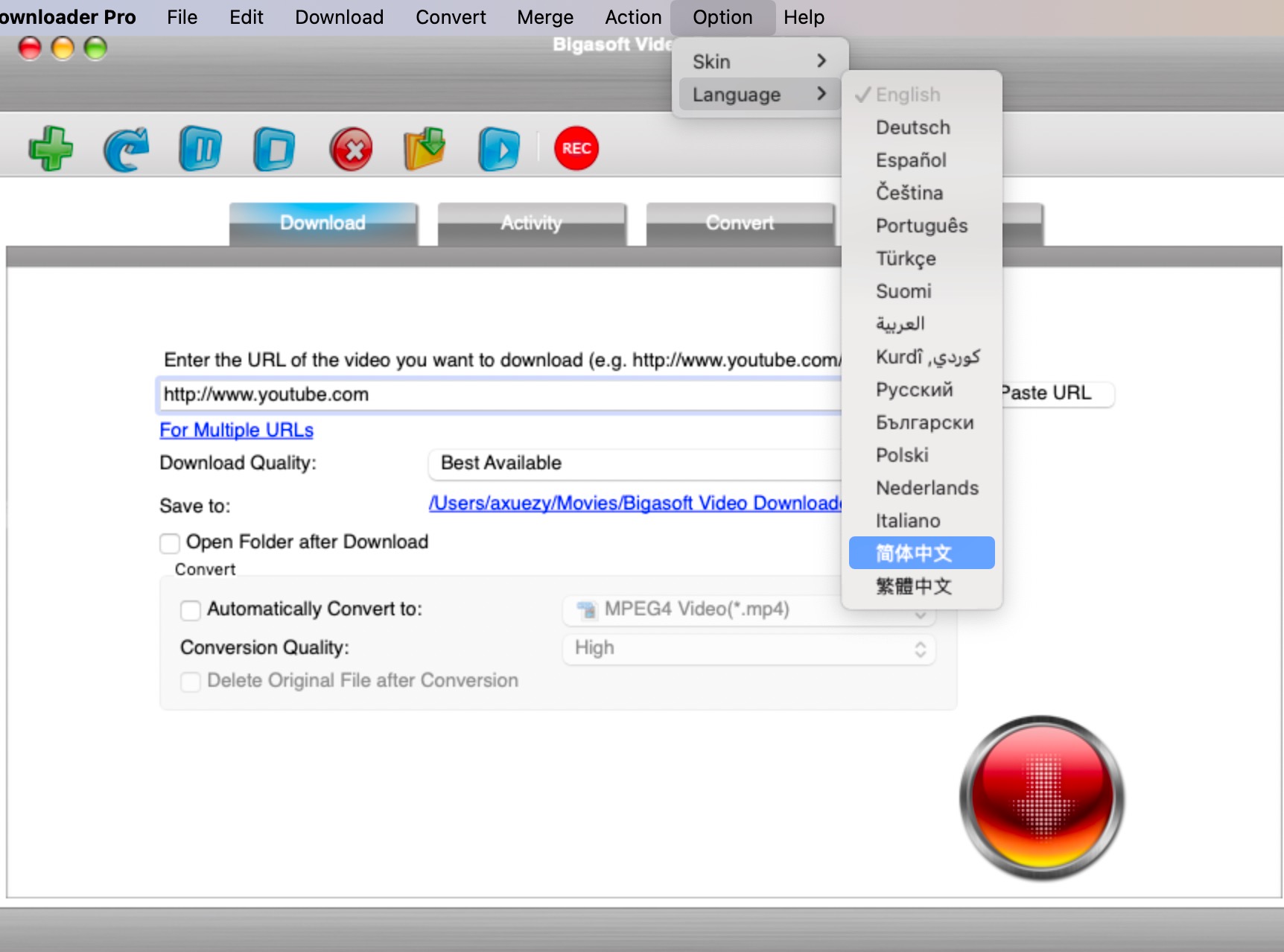Image resolution: width=1284 pixels, height=952 pixels.
Task: Open the Download Quality dropdown
Action: tap(633, 463)
